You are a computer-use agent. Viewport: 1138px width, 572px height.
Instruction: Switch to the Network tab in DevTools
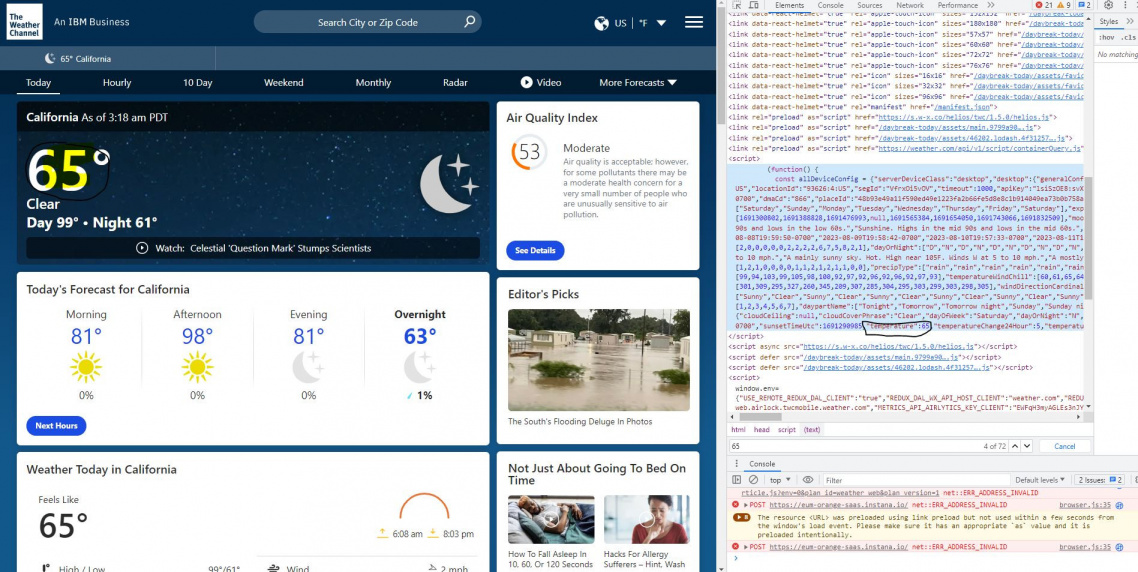click(x=910, y=5)
